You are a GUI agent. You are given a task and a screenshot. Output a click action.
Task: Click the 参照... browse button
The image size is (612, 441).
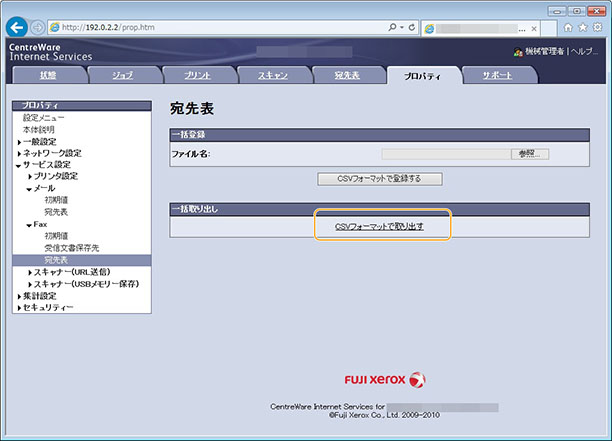click(x=530, y=154)
